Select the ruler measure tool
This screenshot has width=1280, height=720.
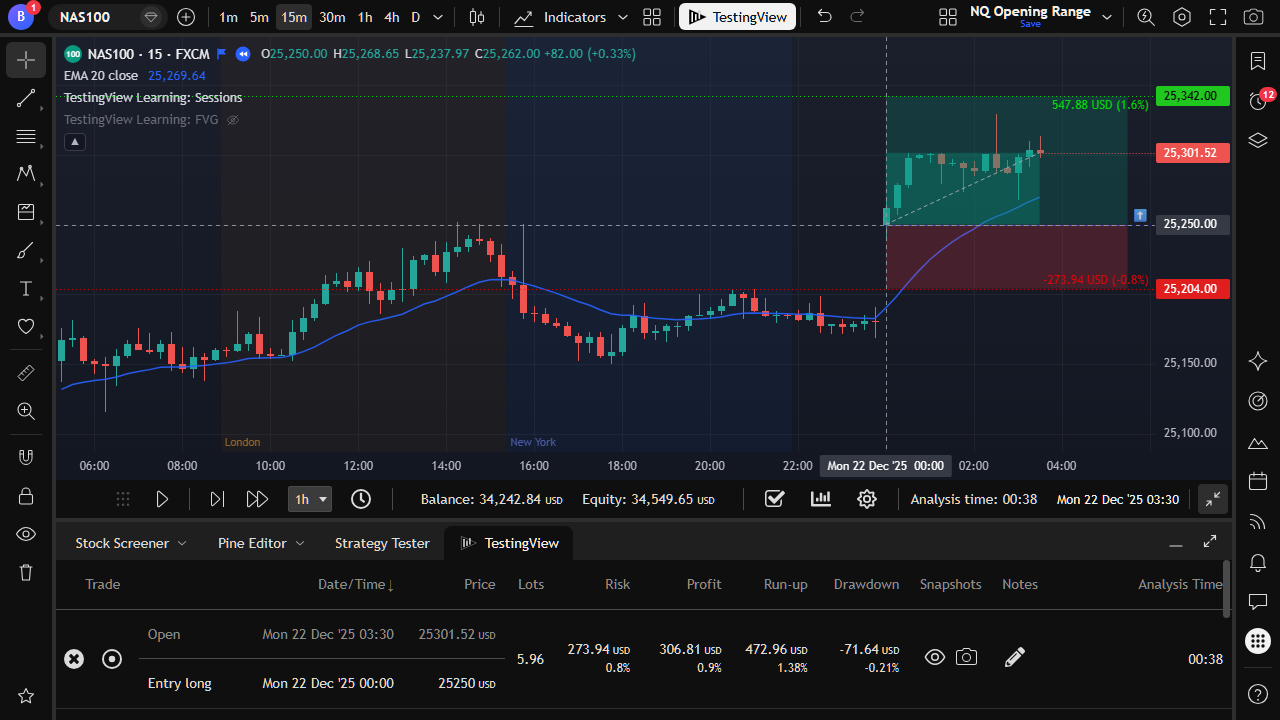(26, 372)
